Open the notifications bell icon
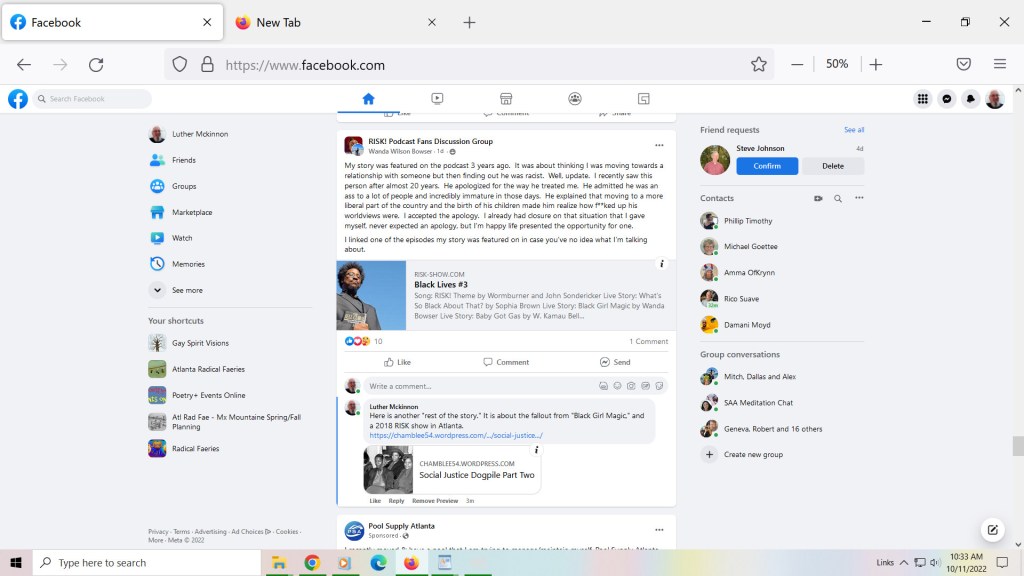This screenshot has width=1024, height=576. 970,99
